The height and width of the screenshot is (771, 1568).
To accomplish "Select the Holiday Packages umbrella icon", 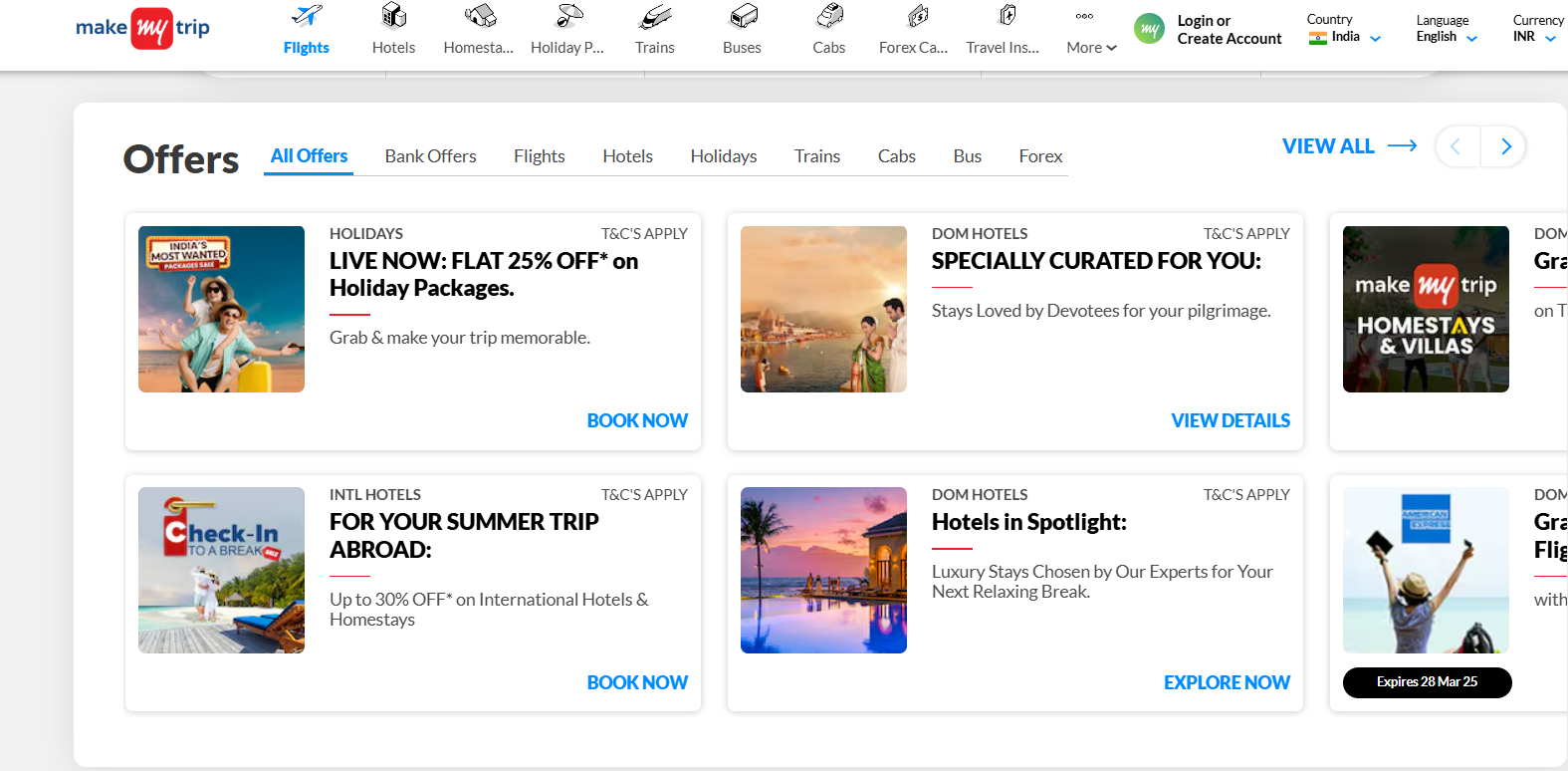I will pyautogui.click(x=568, y=16).
